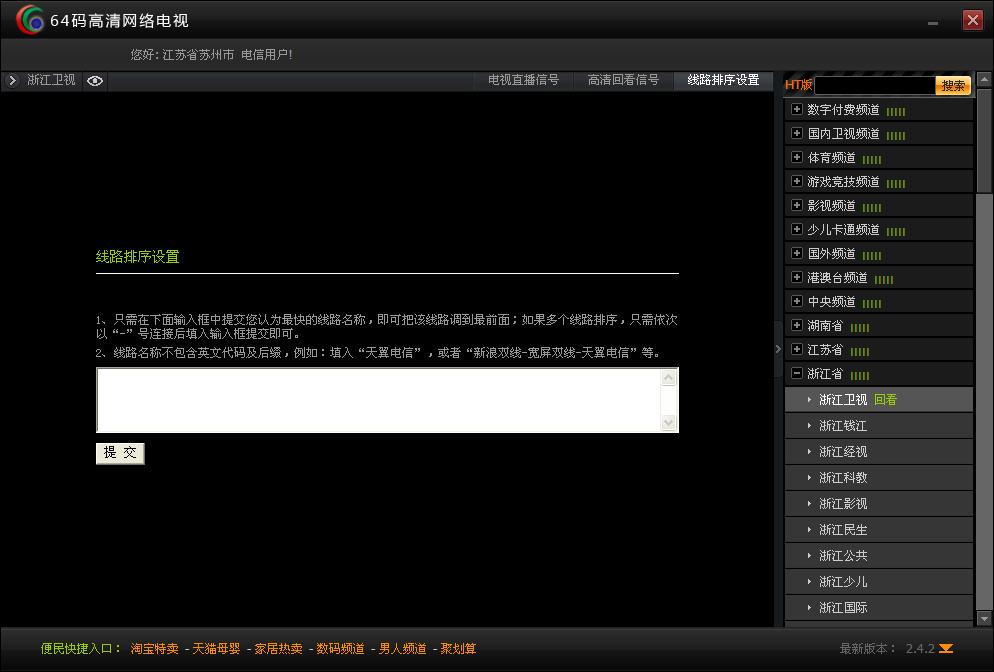Click the 搜索 search button

953,86
